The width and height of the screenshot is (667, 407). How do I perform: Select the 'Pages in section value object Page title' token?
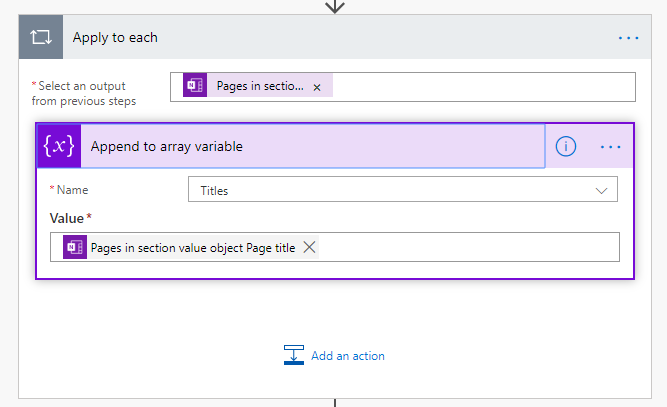[x=193, y=247]
